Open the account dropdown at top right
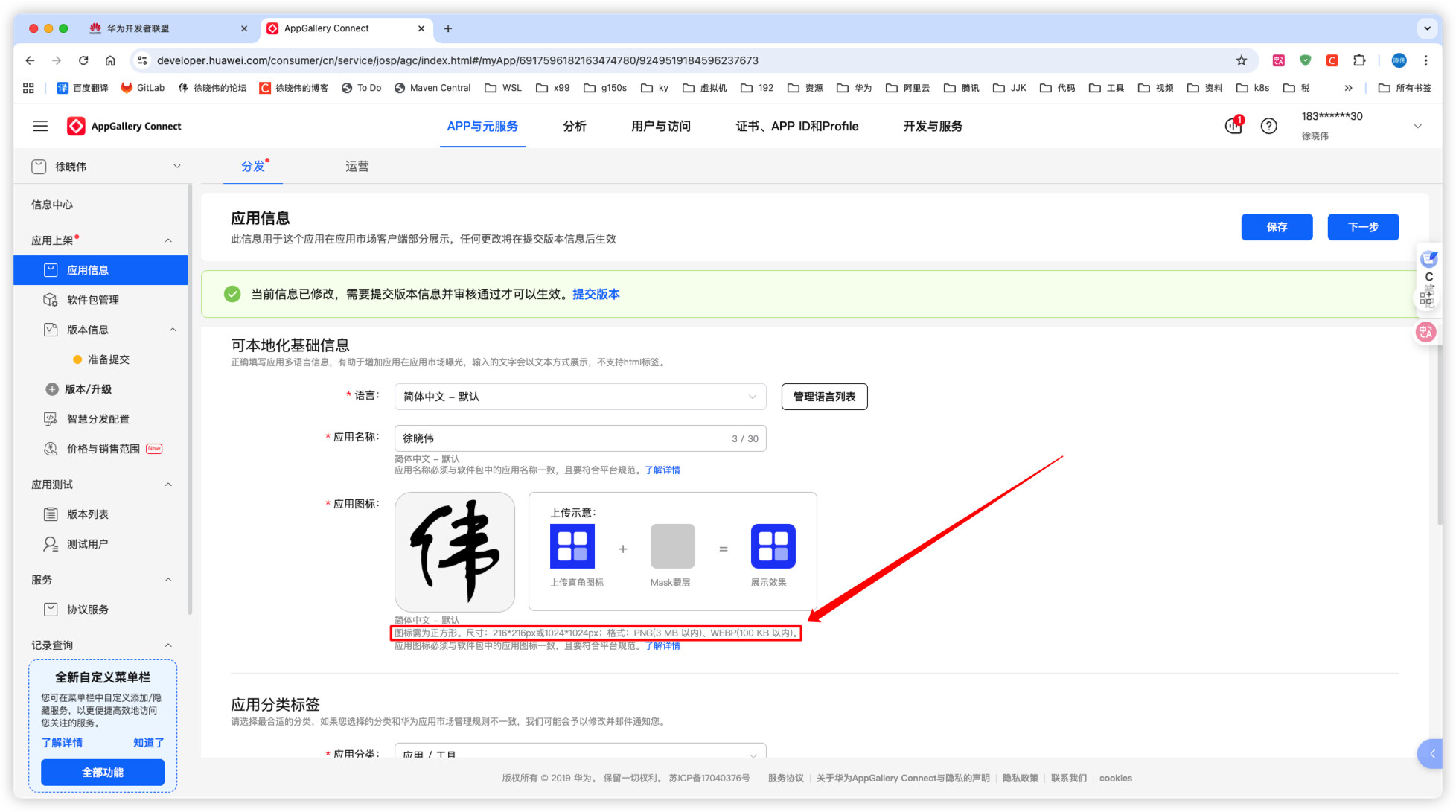The width and height of the screenshot is (1456, 812). [x=1417, y=126]
